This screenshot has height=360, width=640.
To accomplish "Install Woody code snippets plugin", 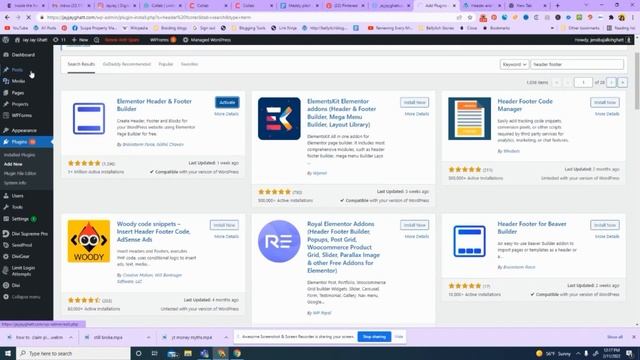I will coord(224,225).
